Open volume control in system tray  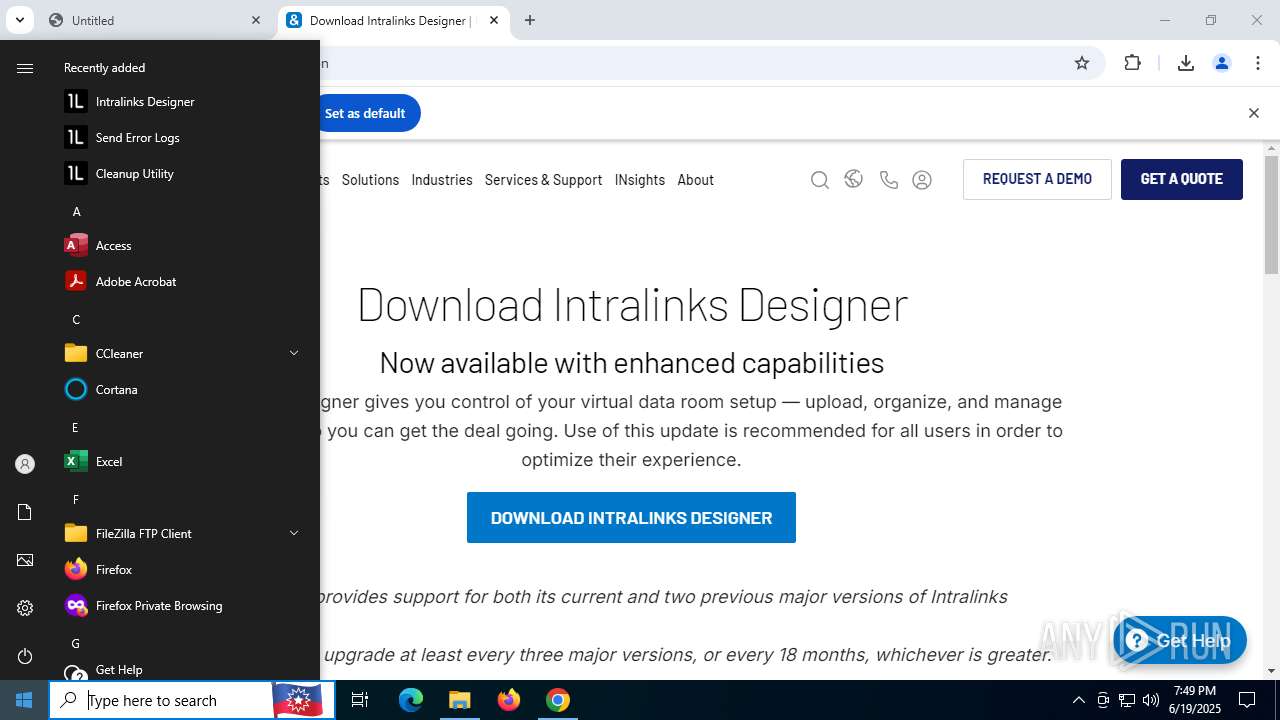click(x=1150, y=700)
